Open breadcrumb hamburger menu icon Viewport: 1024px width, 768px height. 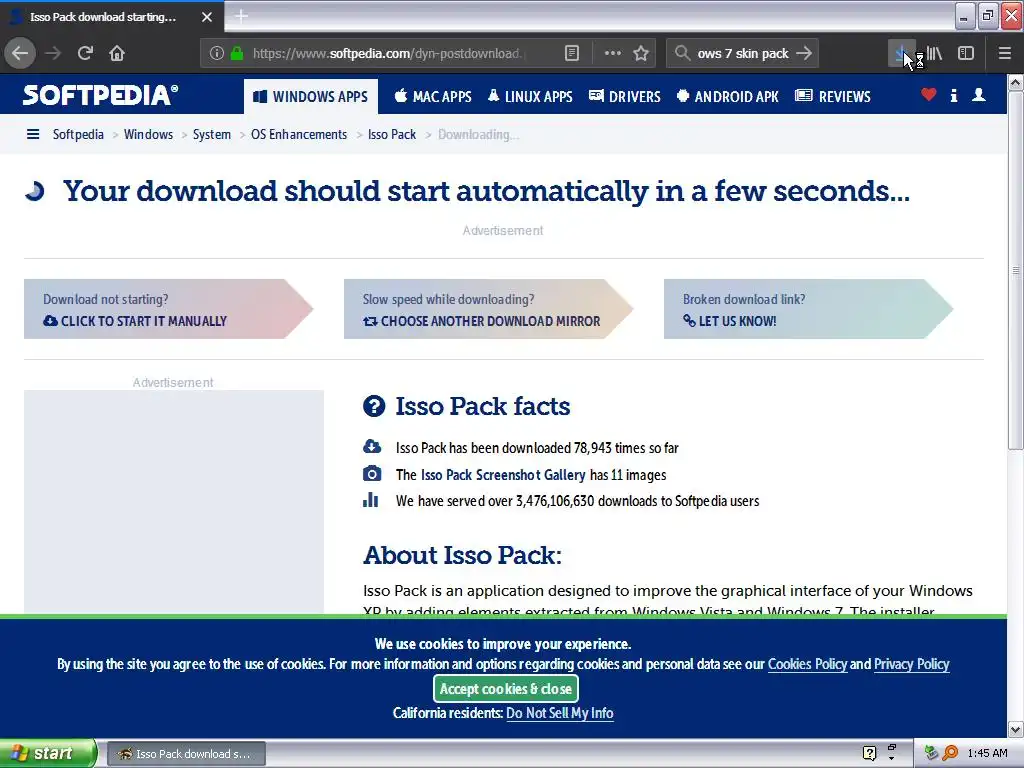click(x=33, y=135)
